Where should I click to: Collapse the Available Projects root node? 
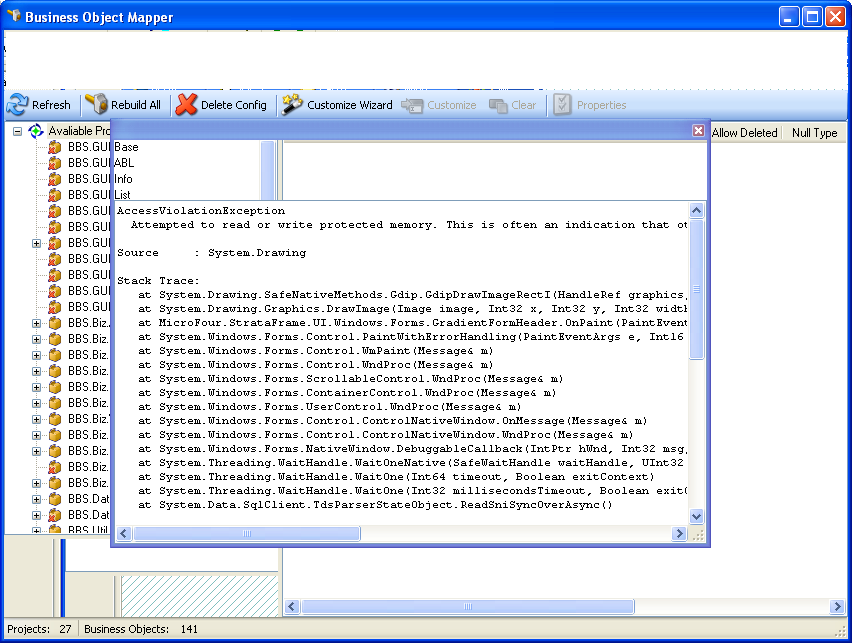[17, 131]
